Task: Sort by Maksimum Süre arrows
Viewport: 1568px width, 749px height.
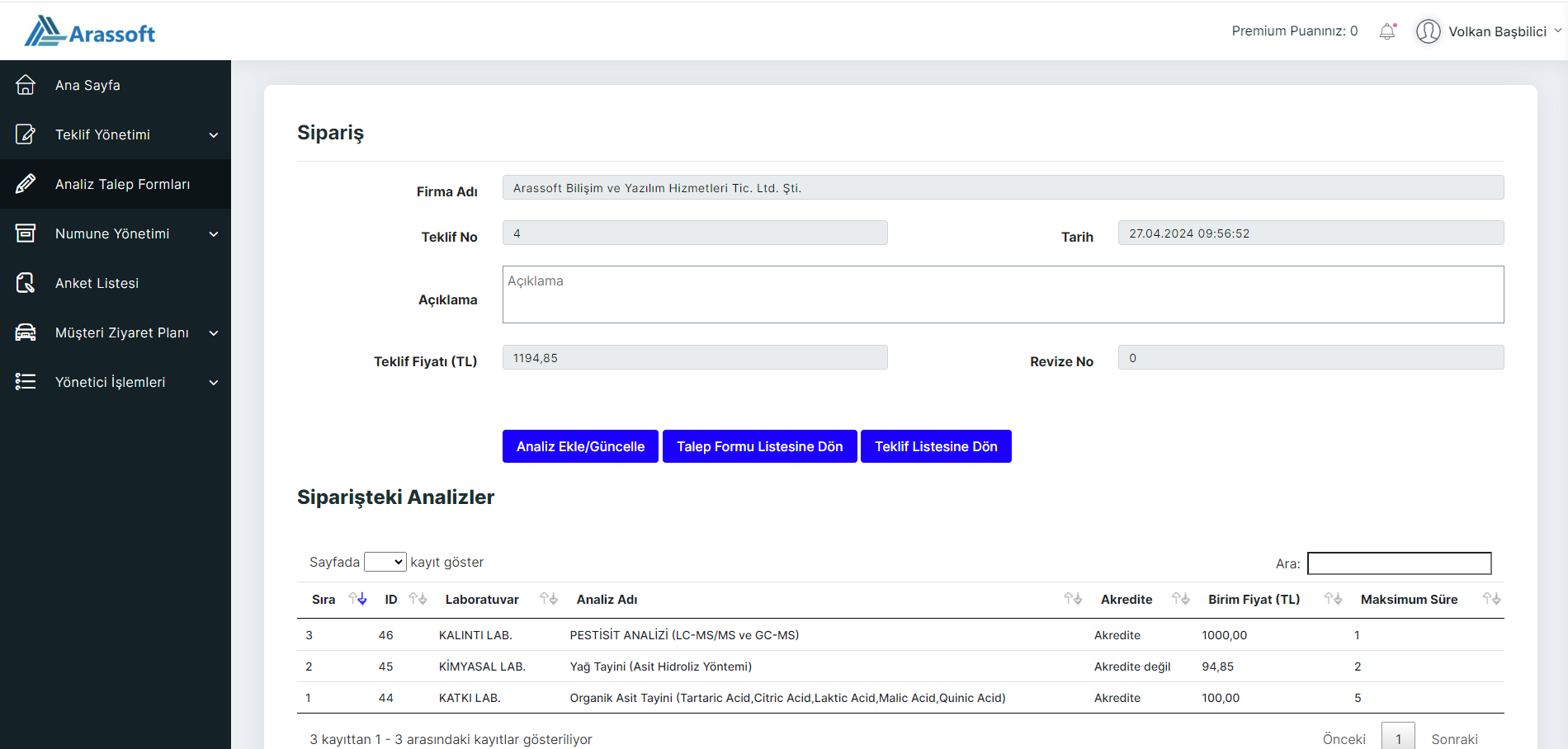Action: coord(1491,599)
